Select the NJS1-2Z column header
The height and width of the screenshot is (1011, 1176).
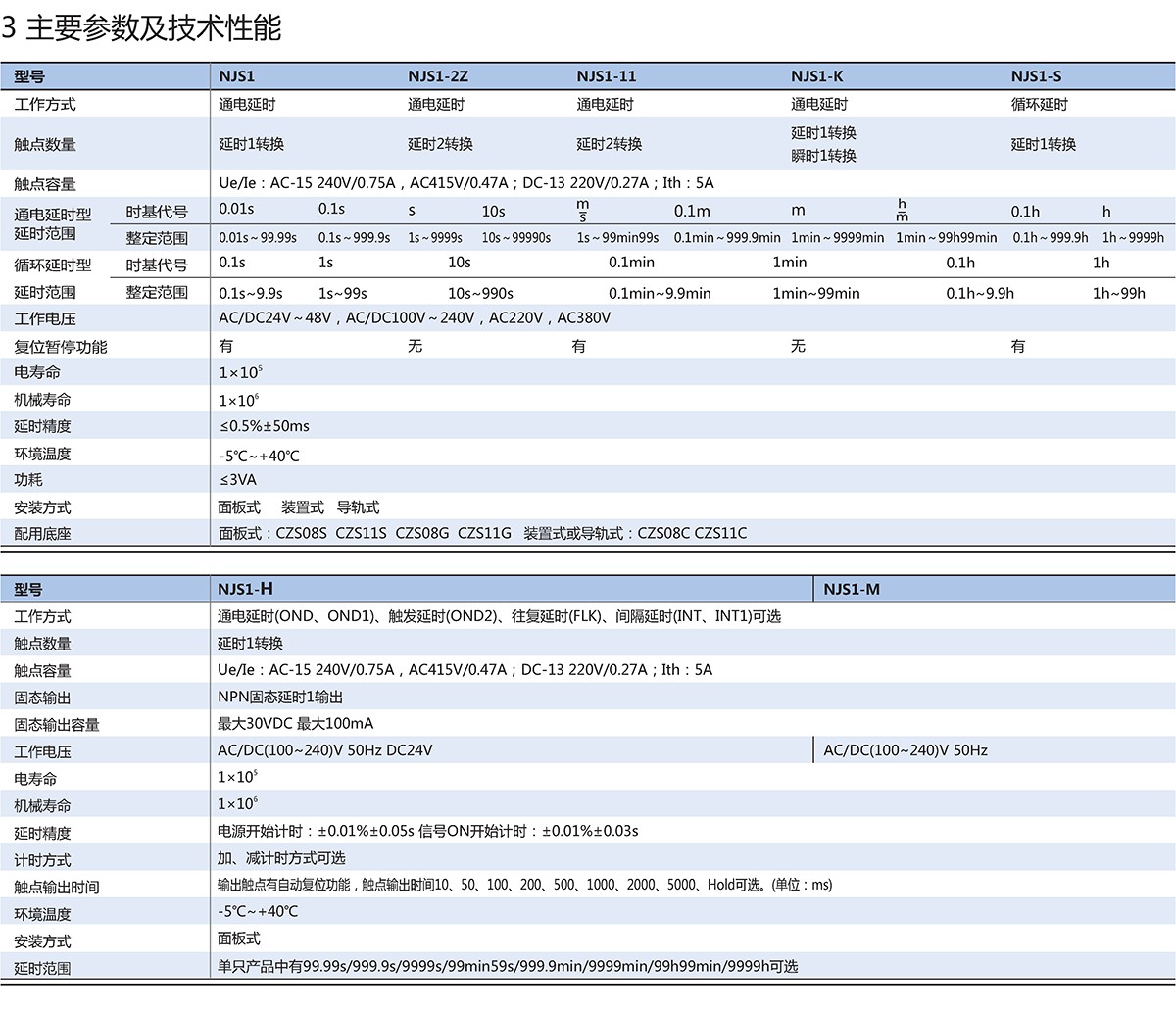(438, 76)
